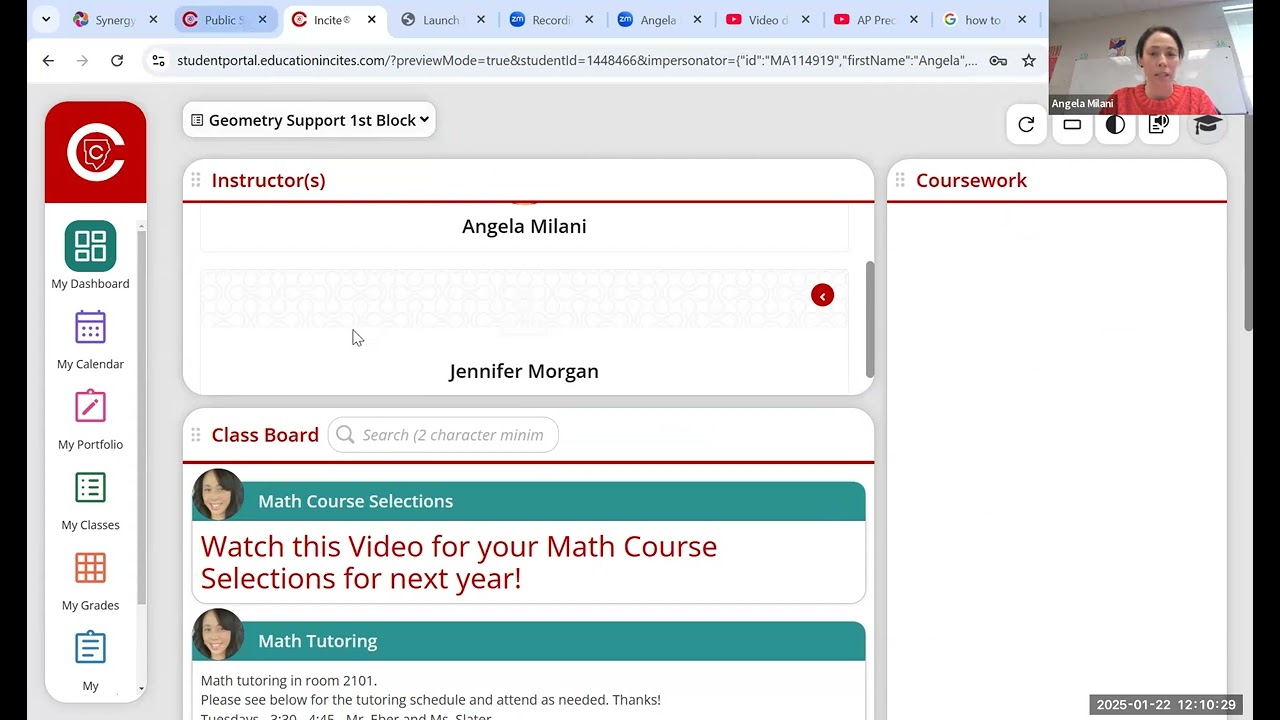
Task: Open site information icon in address bar
Action: pyautogui.click(x=158, y=60)
